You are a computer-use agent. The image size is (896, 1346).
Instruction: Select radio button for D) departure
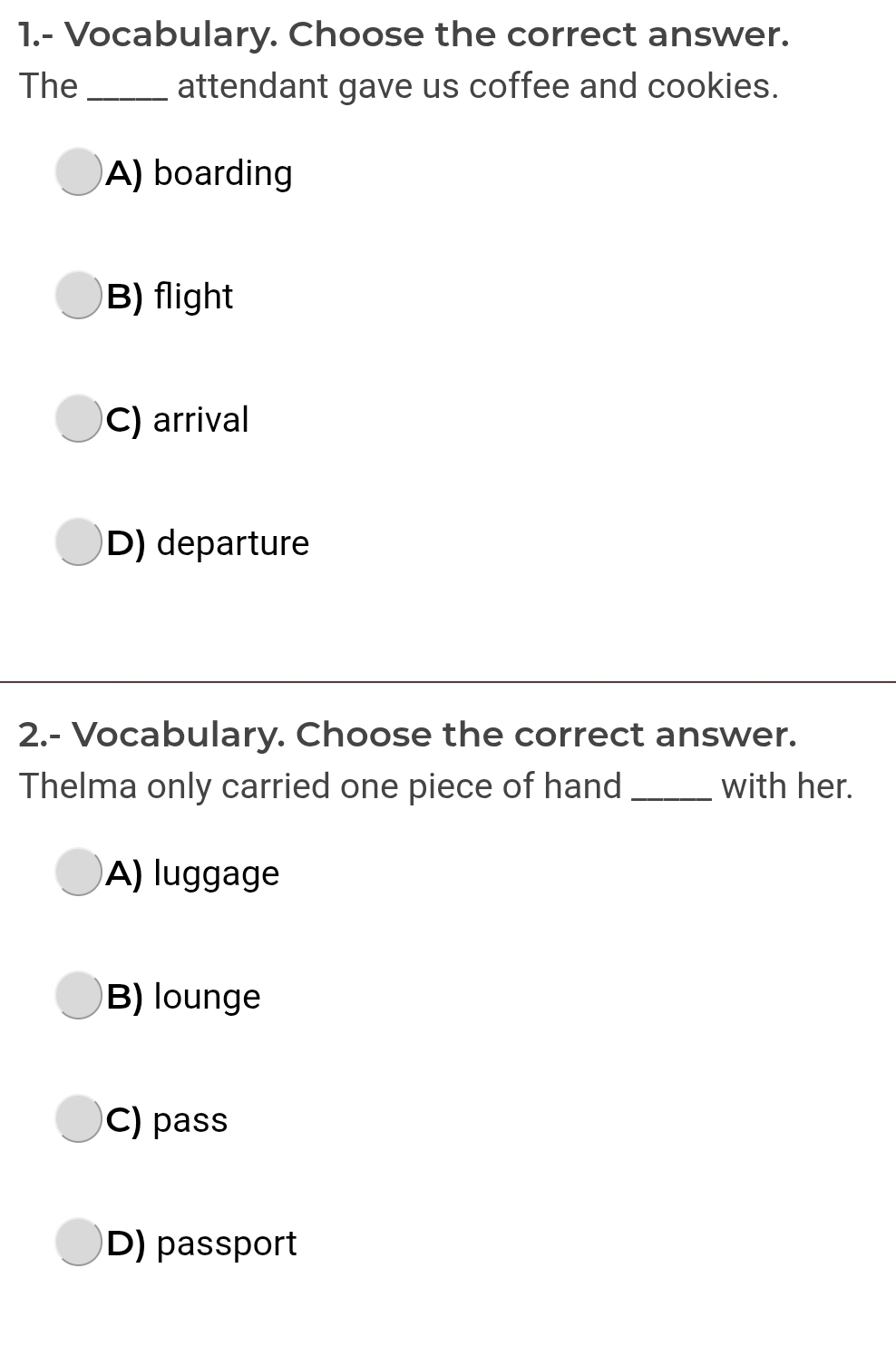click(x=78, y=542)
